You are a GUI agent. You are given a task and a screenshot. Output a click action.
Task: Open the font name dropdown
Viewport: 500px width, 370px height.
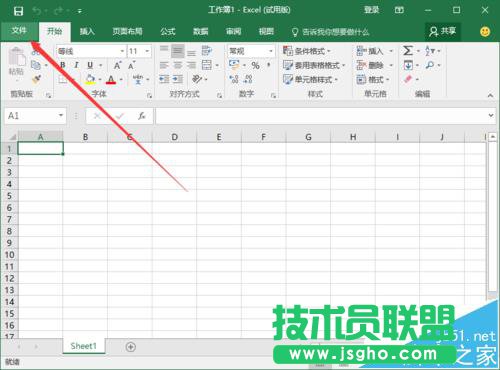coord(122,51)
